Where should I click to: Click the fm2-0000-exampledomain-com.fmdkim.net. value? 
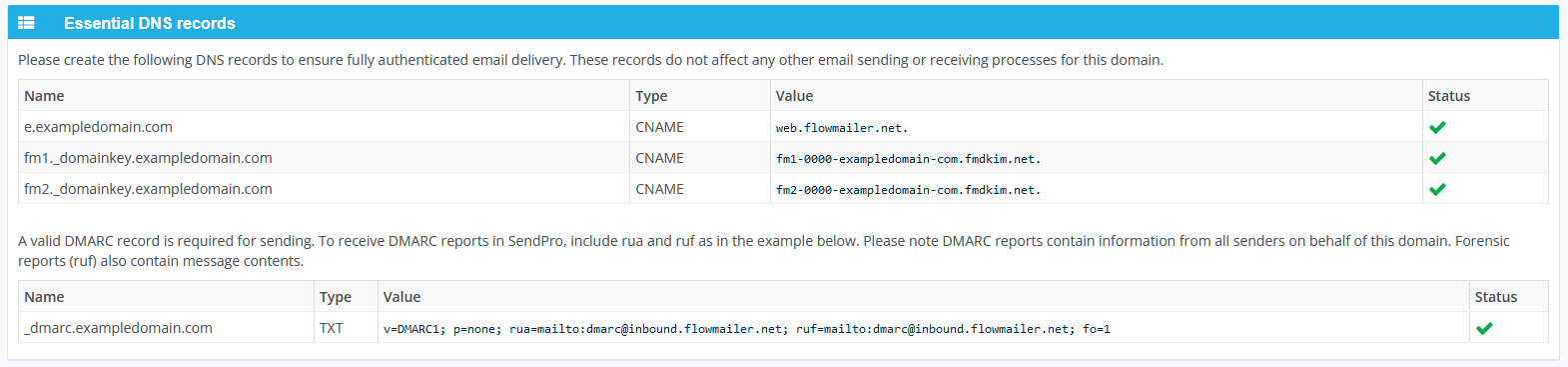[908, 190]
